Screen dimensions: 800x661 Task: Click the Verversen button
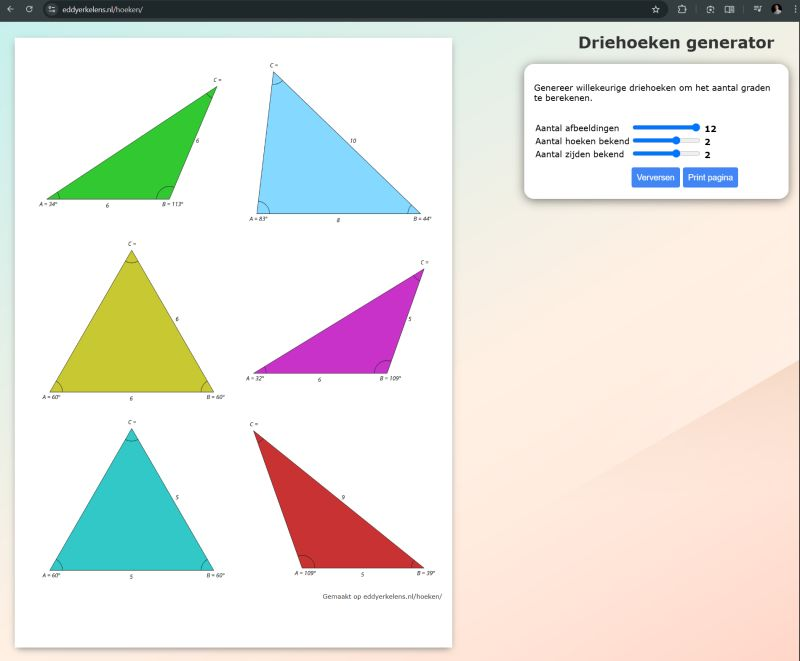(x=656, y=177)
